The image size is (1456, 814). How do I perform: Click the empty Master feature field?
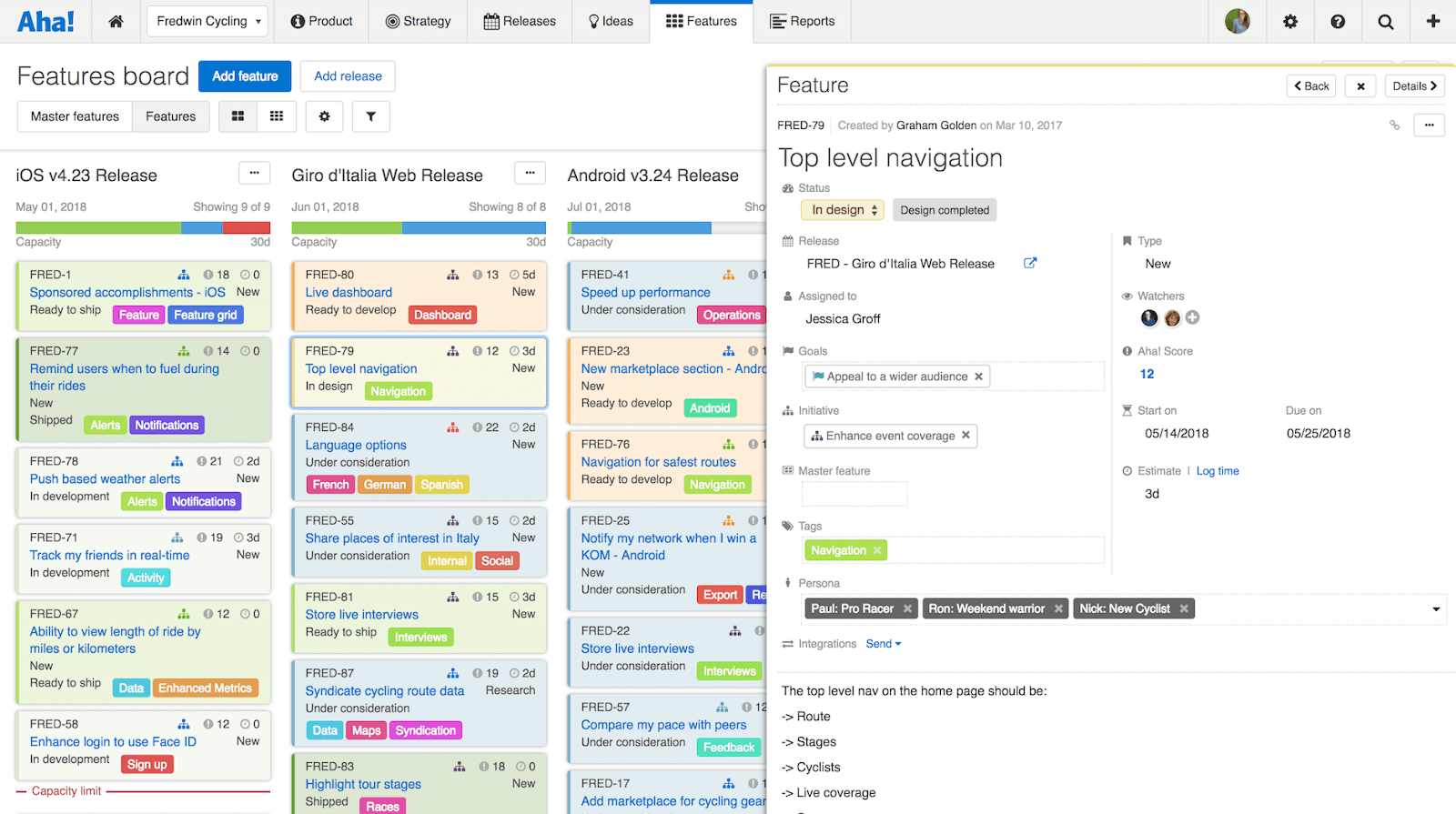pyautogui.click(x=854, y=494)
